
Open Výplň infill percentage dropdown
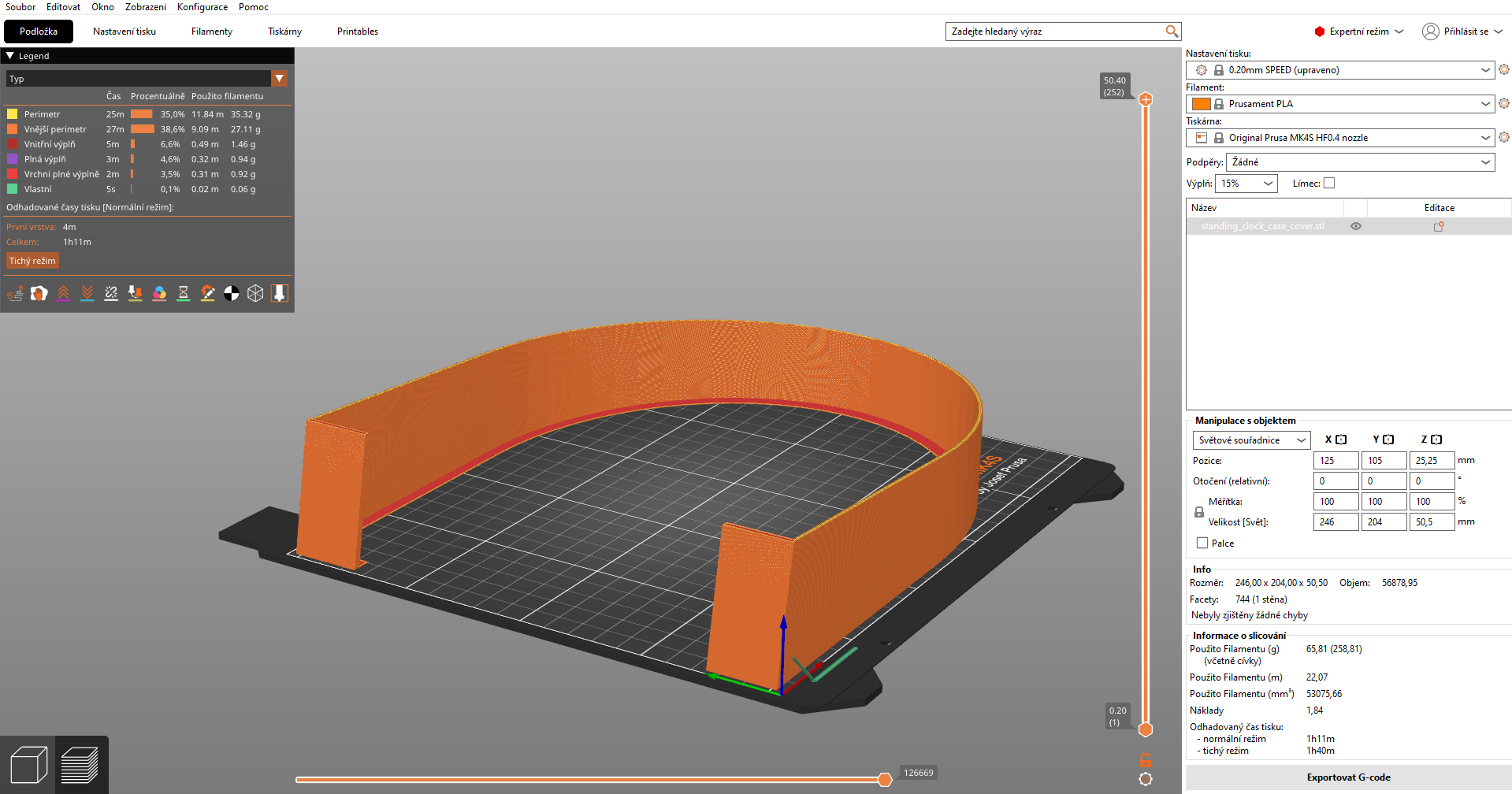[1246, 184]
